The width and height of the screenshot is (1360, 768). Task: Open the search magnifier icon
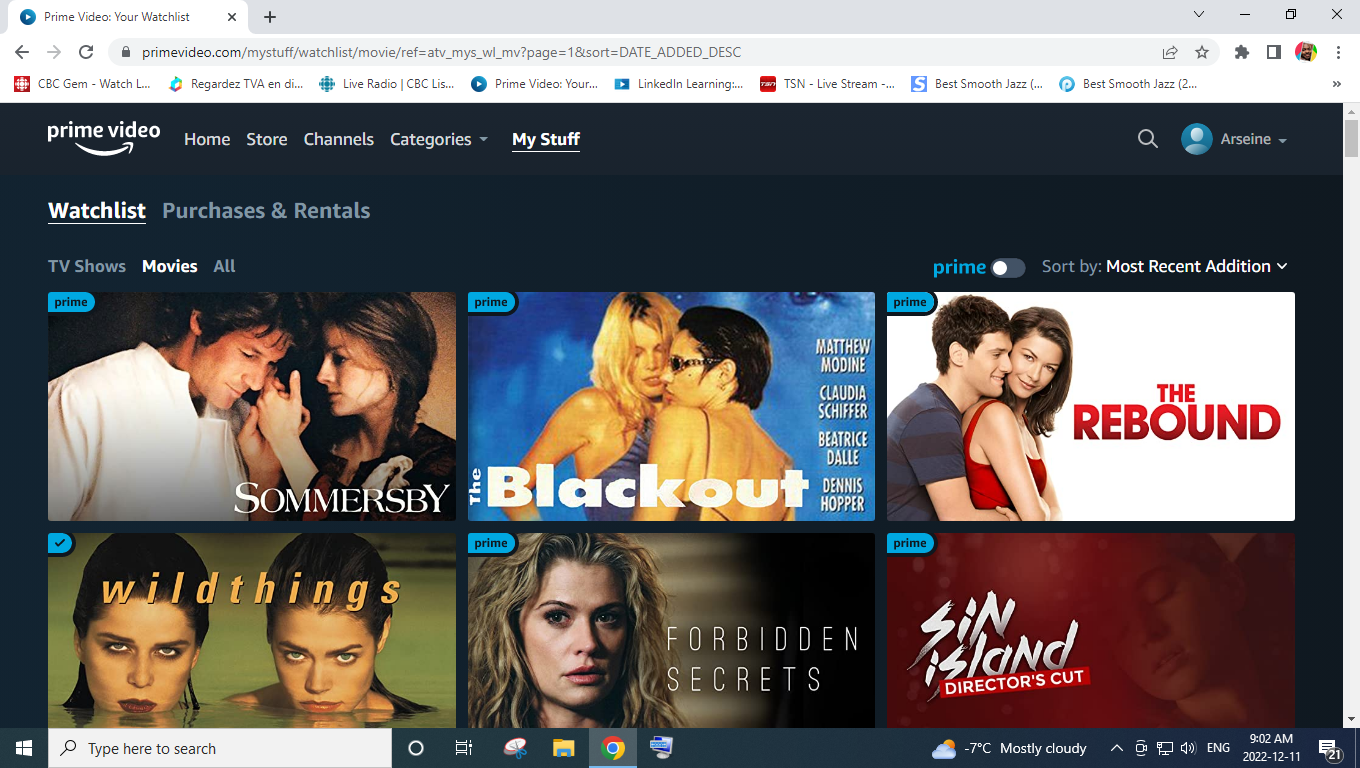[x=1147, y=139]
